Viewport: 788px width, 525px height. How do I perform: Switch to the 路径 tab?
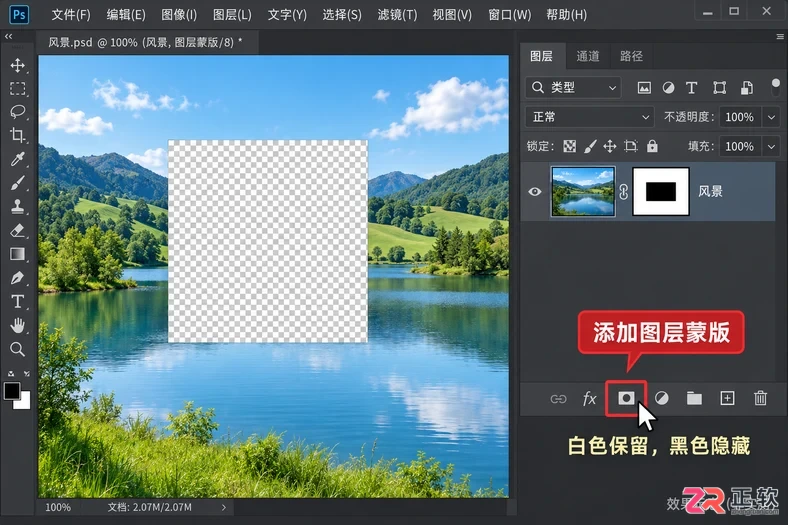coord(631,56)
